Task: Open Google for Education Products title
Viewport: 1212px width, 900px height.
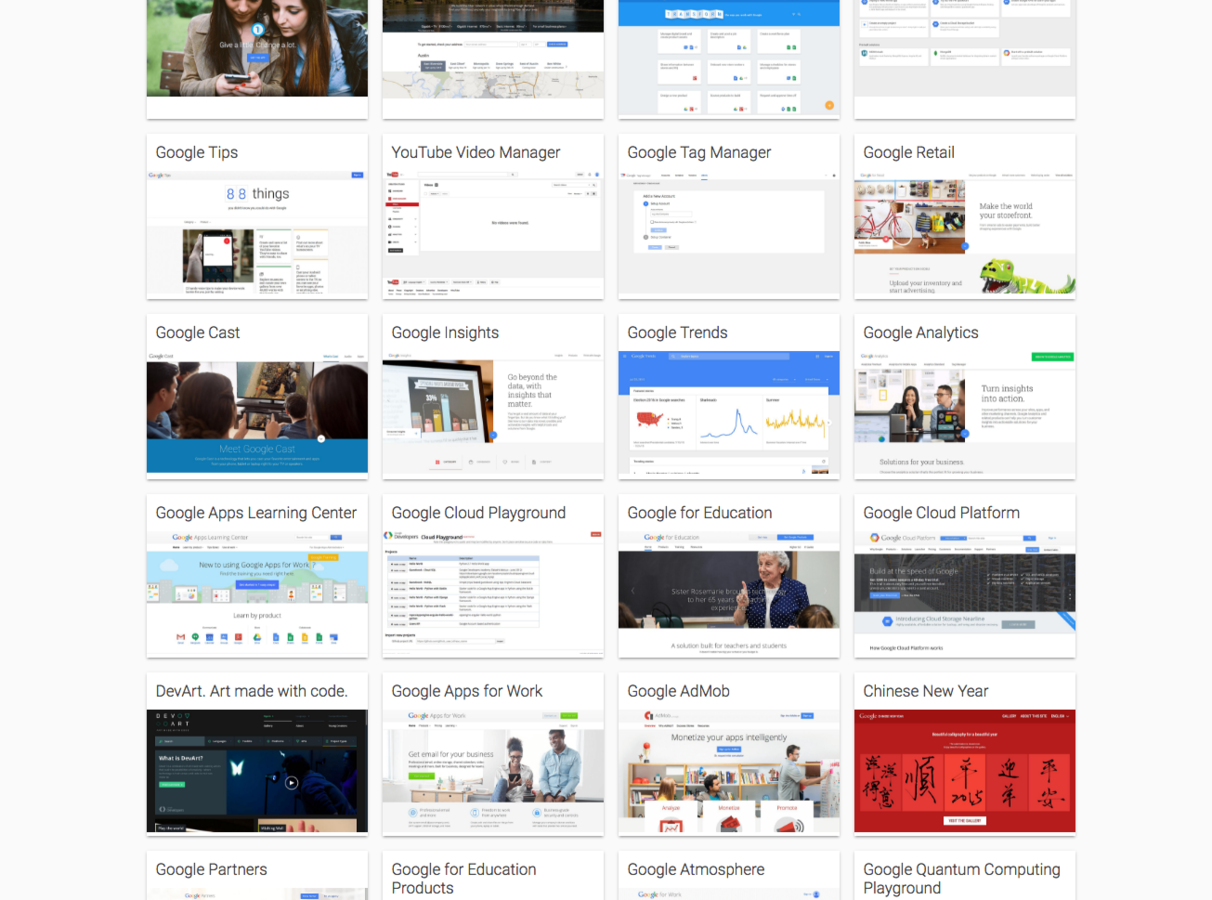Action: [464, 879]
